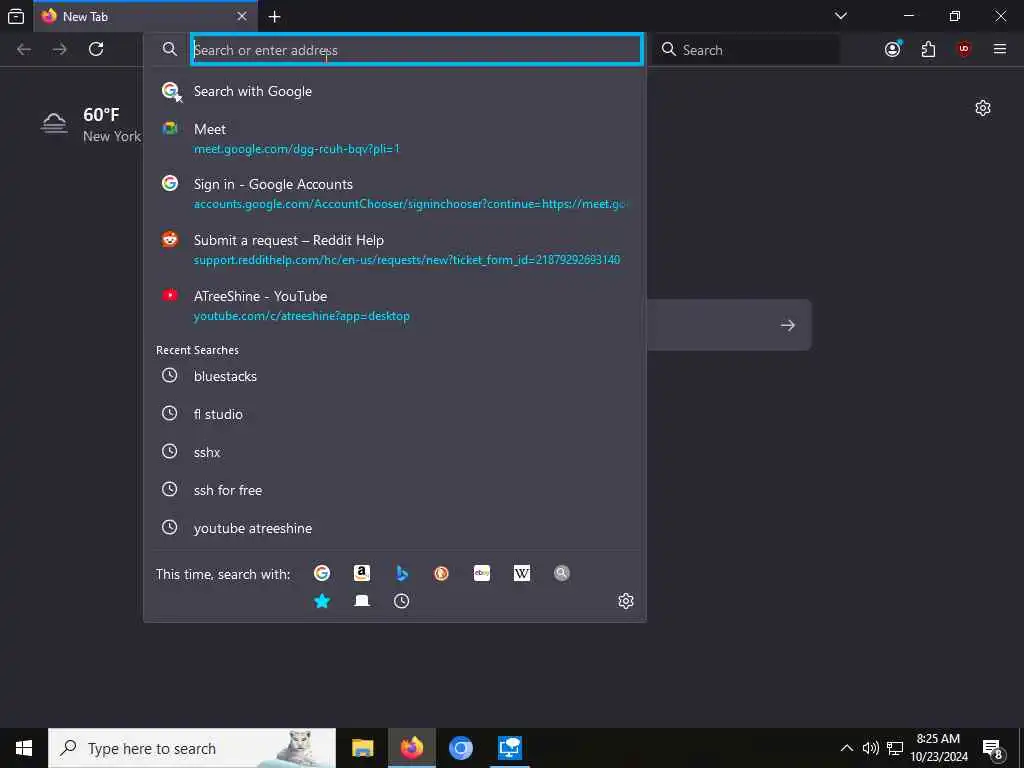
Task: Search this time with DuckDuckGo icon
Action: (x=441, y=573)
